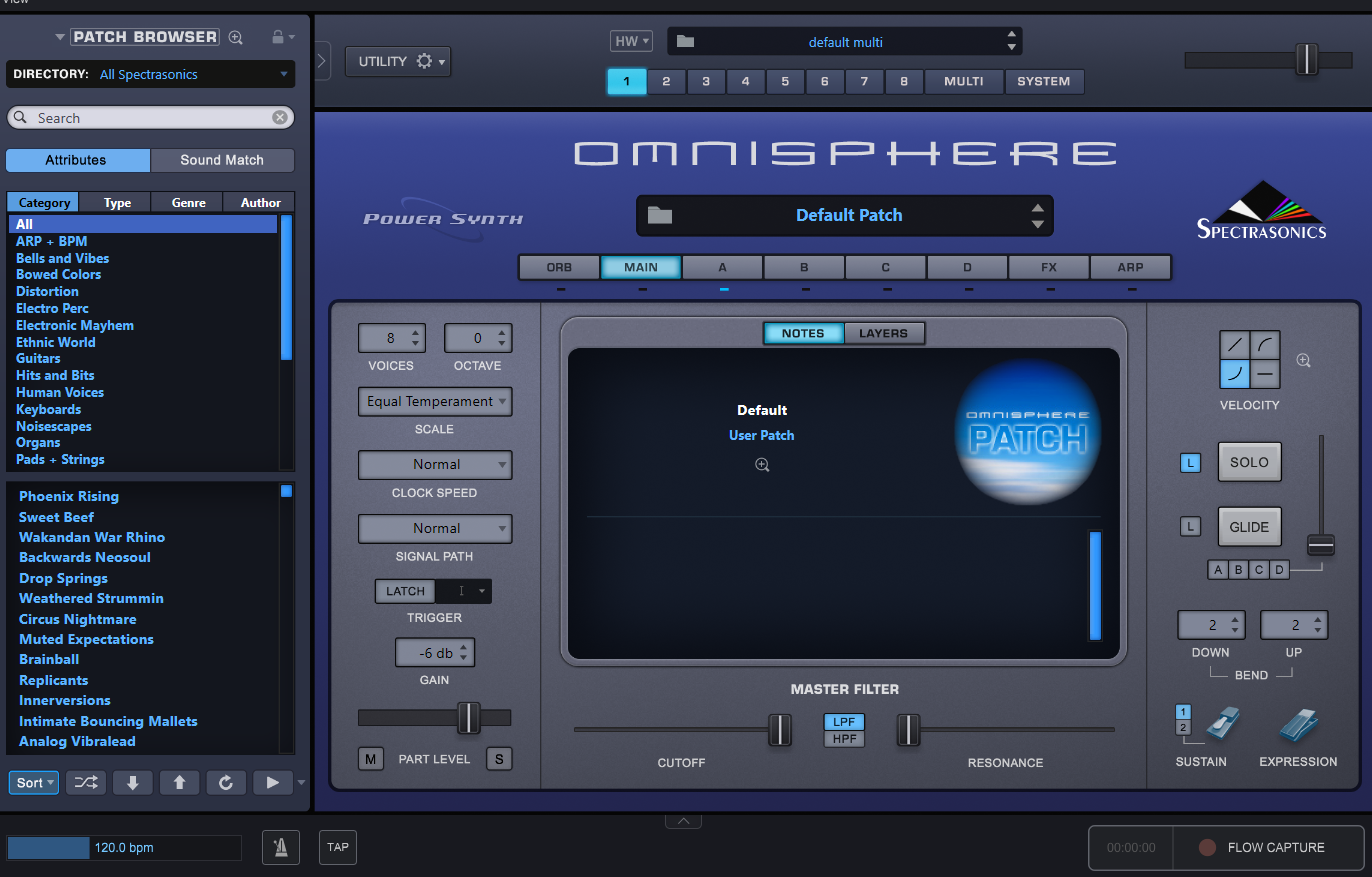Open the MULTI page
This screenshot has width=1372, height=877.
pyautogui.click(x=964, y=81)
